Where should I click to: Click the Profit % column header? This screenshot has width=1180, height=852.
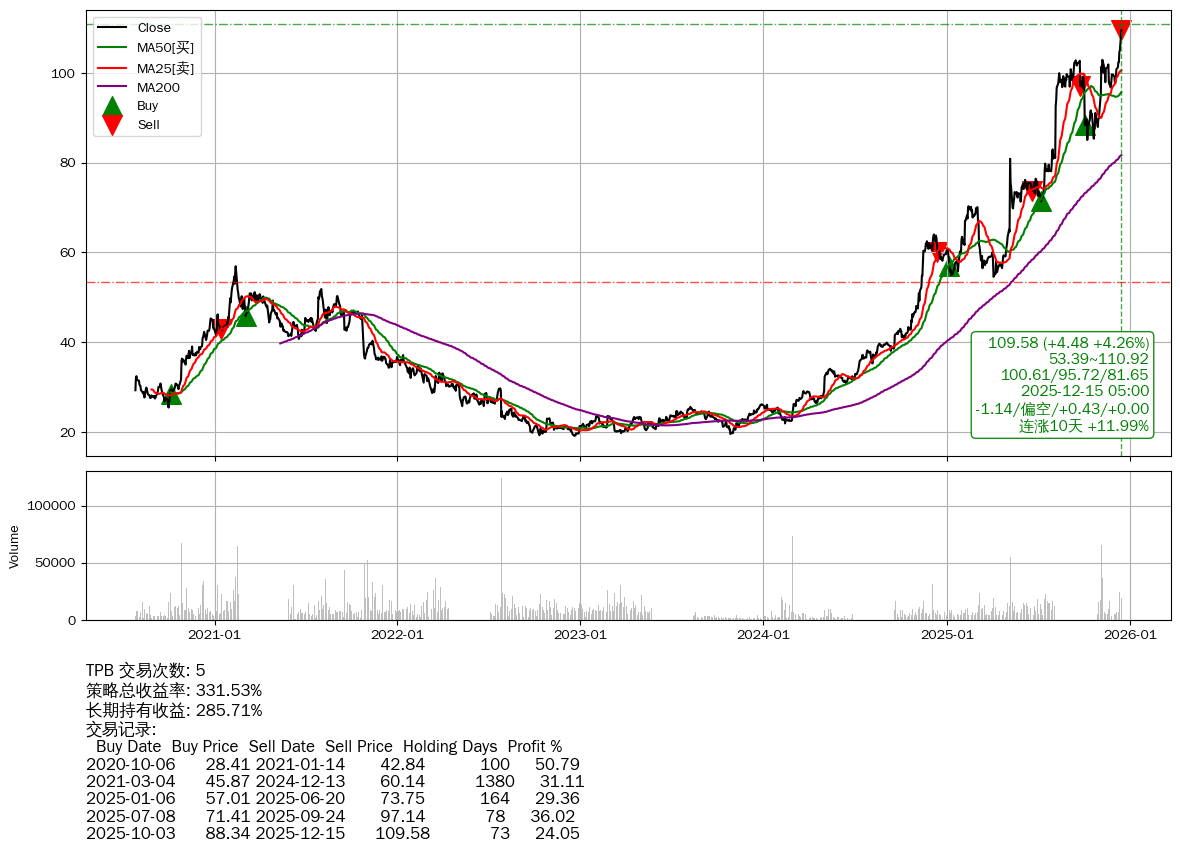tap(534, 747)
